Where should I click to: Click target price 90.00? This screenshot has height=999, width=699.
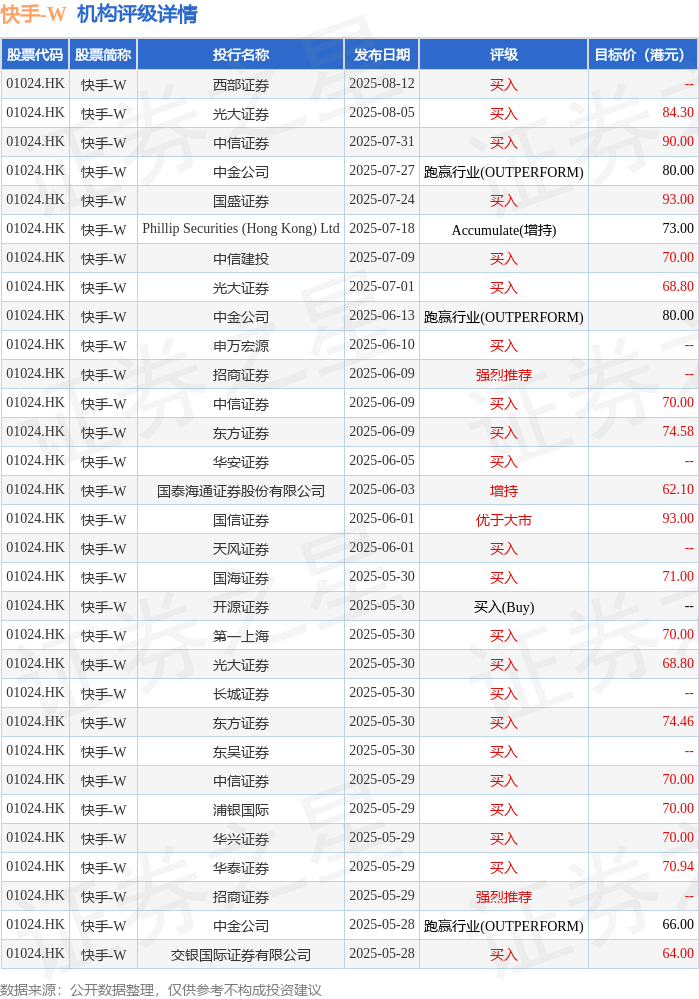pos(678,141)
